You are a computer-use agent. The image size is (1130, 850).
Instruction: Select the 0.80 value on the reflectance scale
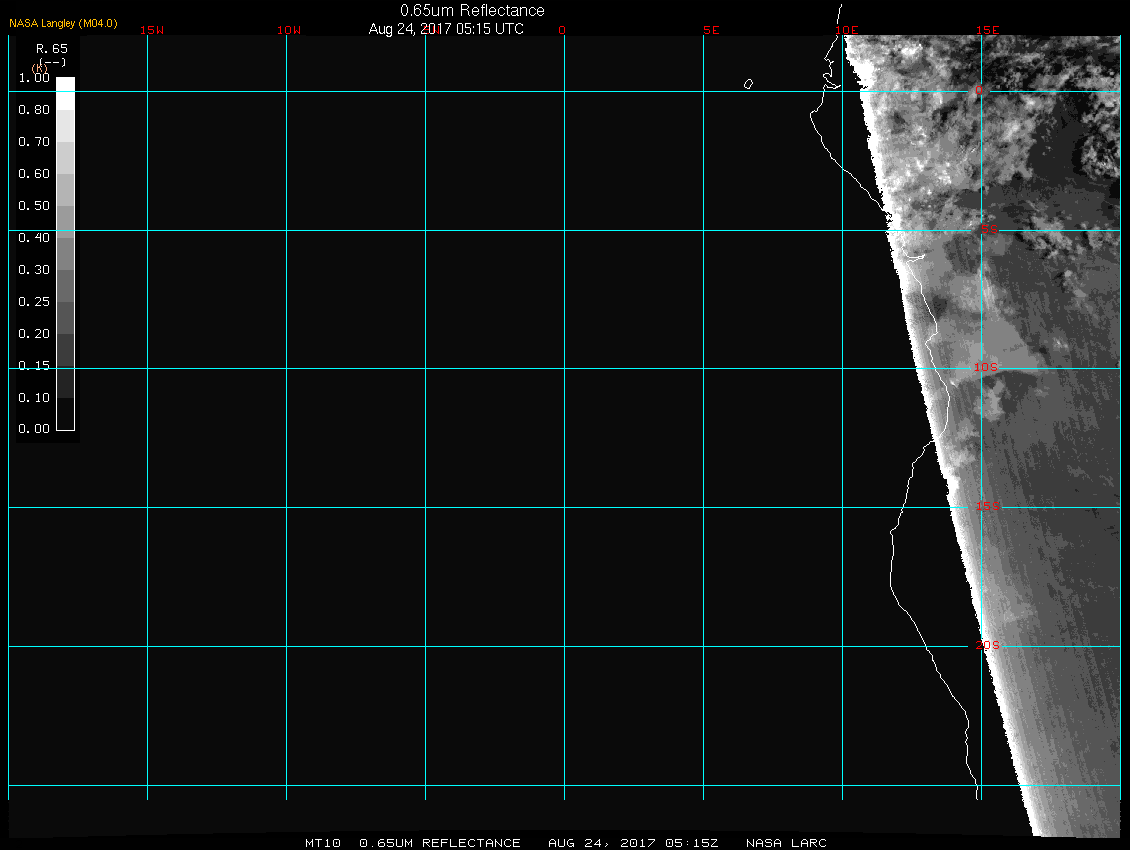pos(34,110)
